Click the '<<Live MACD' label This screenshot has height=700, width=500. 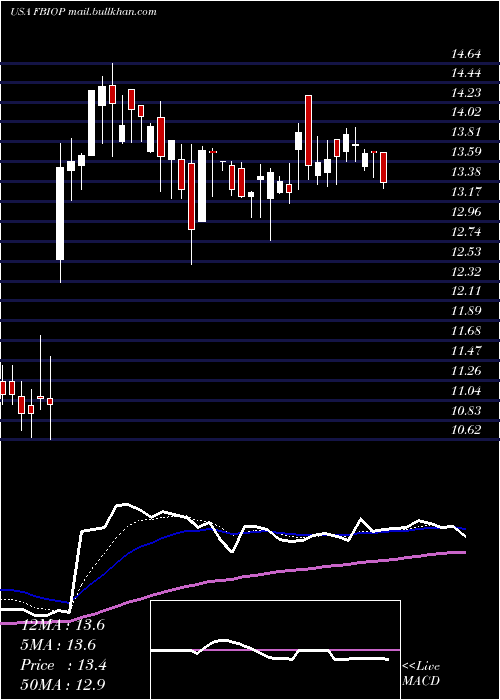(x=421, y=674)
